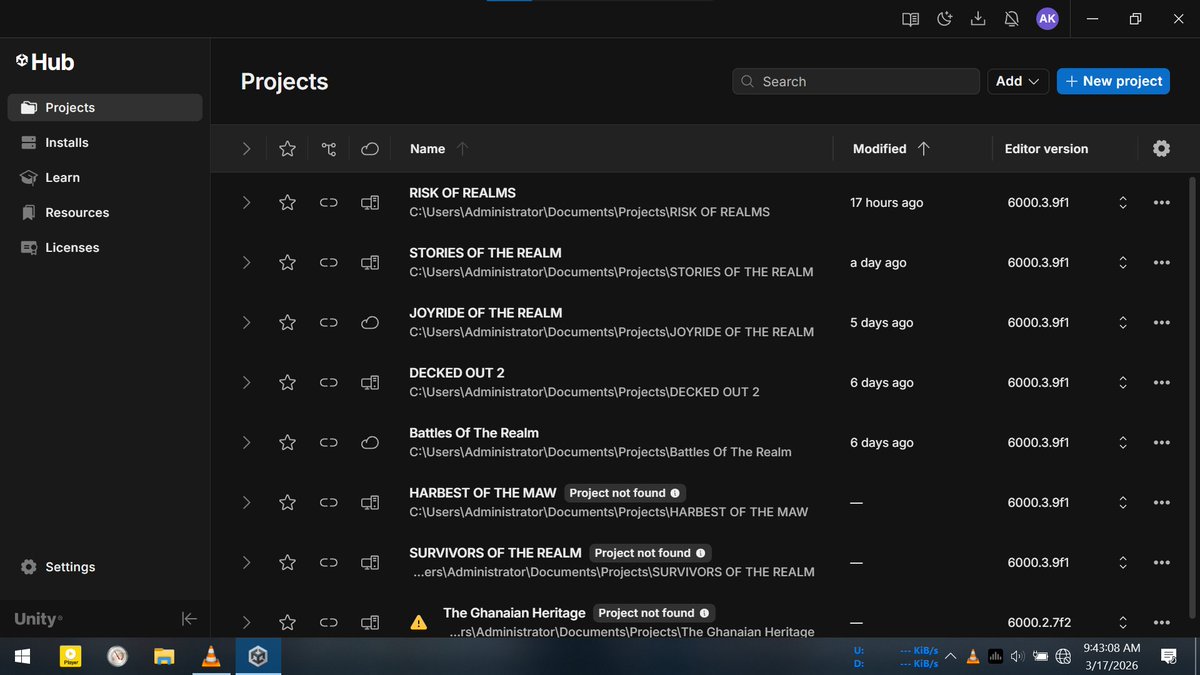The width and height of the screenshot is (1200, 675).
Task: Star the RISK OF REALMS project
Action: pos(287,202)
